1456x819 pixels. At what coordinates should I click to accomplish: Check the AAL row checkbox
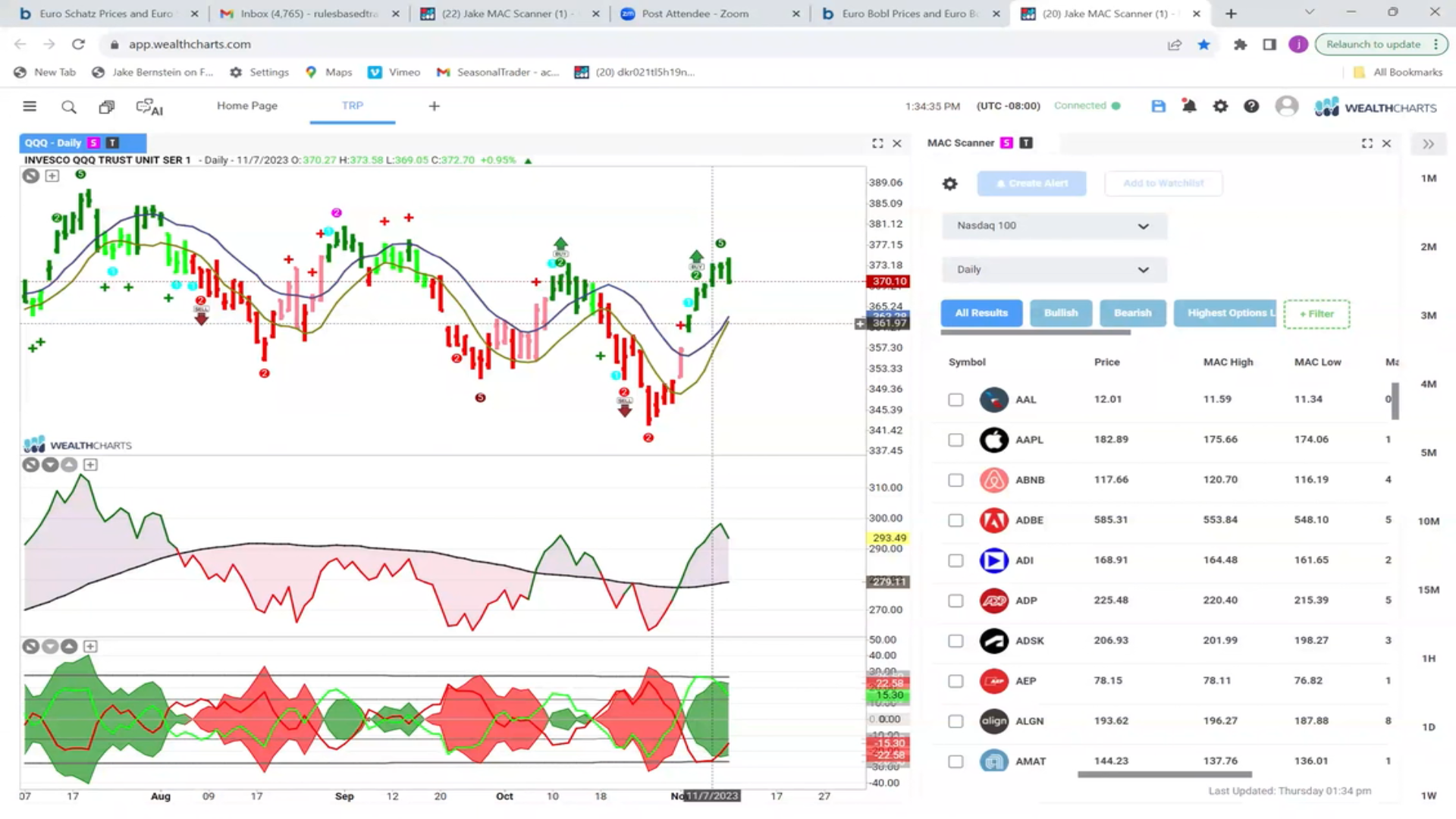[x=955, y=400]
